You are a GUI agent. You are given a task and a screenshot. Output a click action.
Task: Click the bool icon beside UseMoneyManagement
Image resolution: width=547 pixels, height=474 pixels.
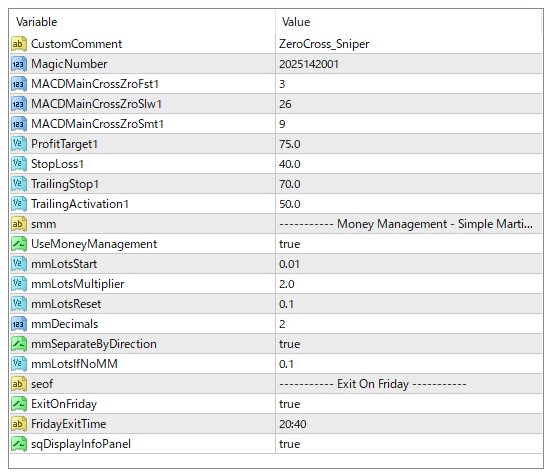(19, 244)
